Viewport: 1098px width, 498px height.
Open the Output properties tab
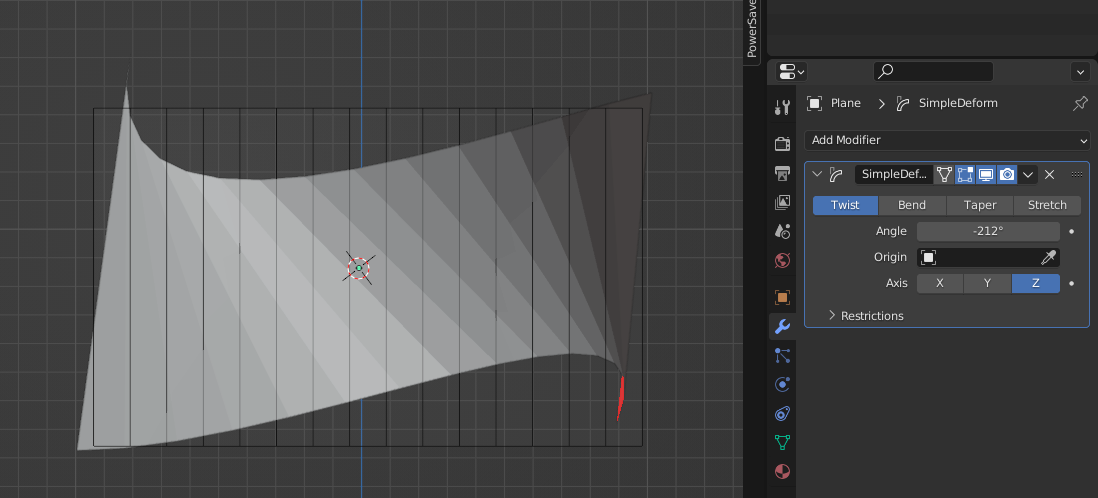pos(783,174)
